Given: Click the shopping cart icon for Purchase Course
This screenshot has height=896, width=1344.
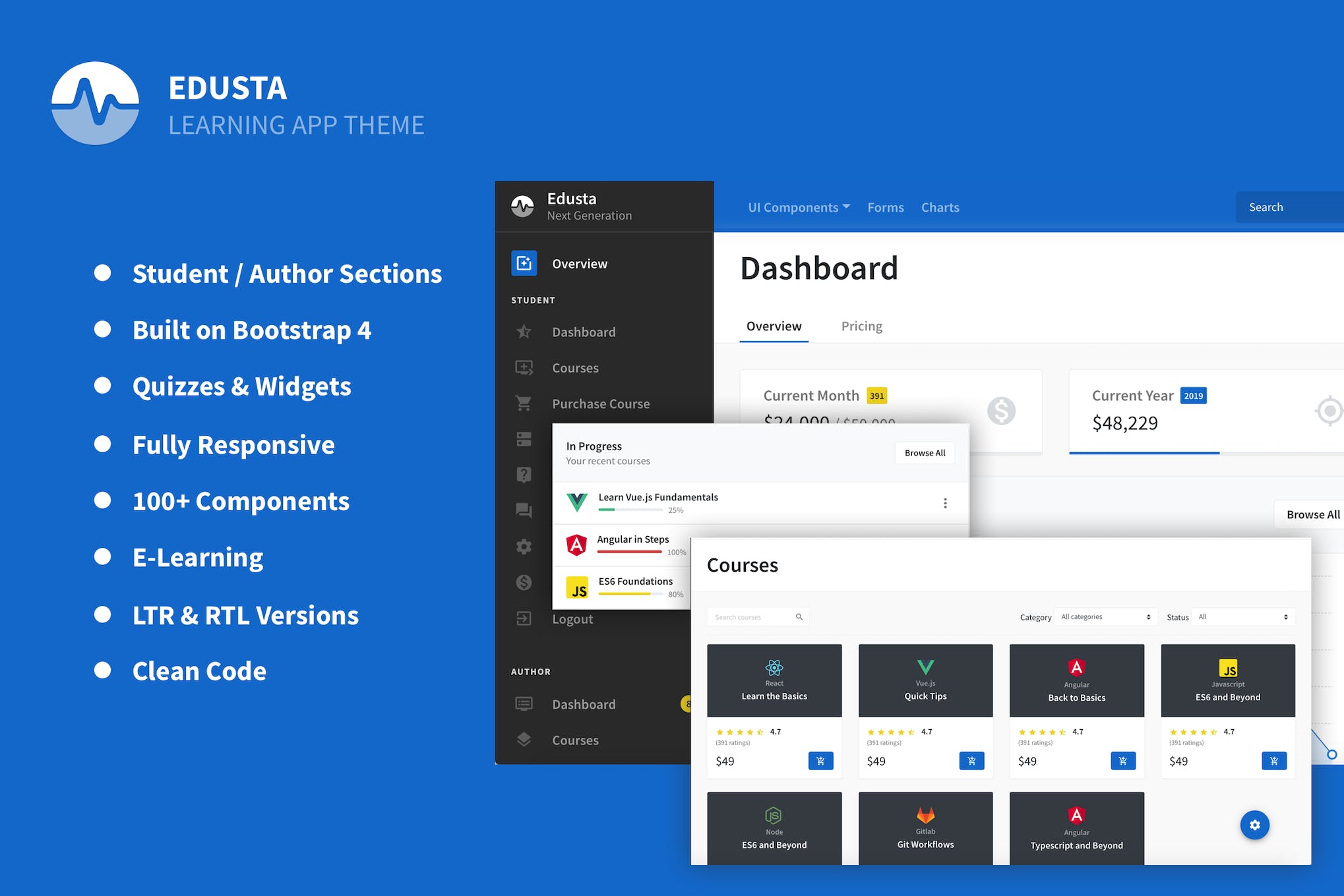Looking at the screenshot, I should 524,403.
